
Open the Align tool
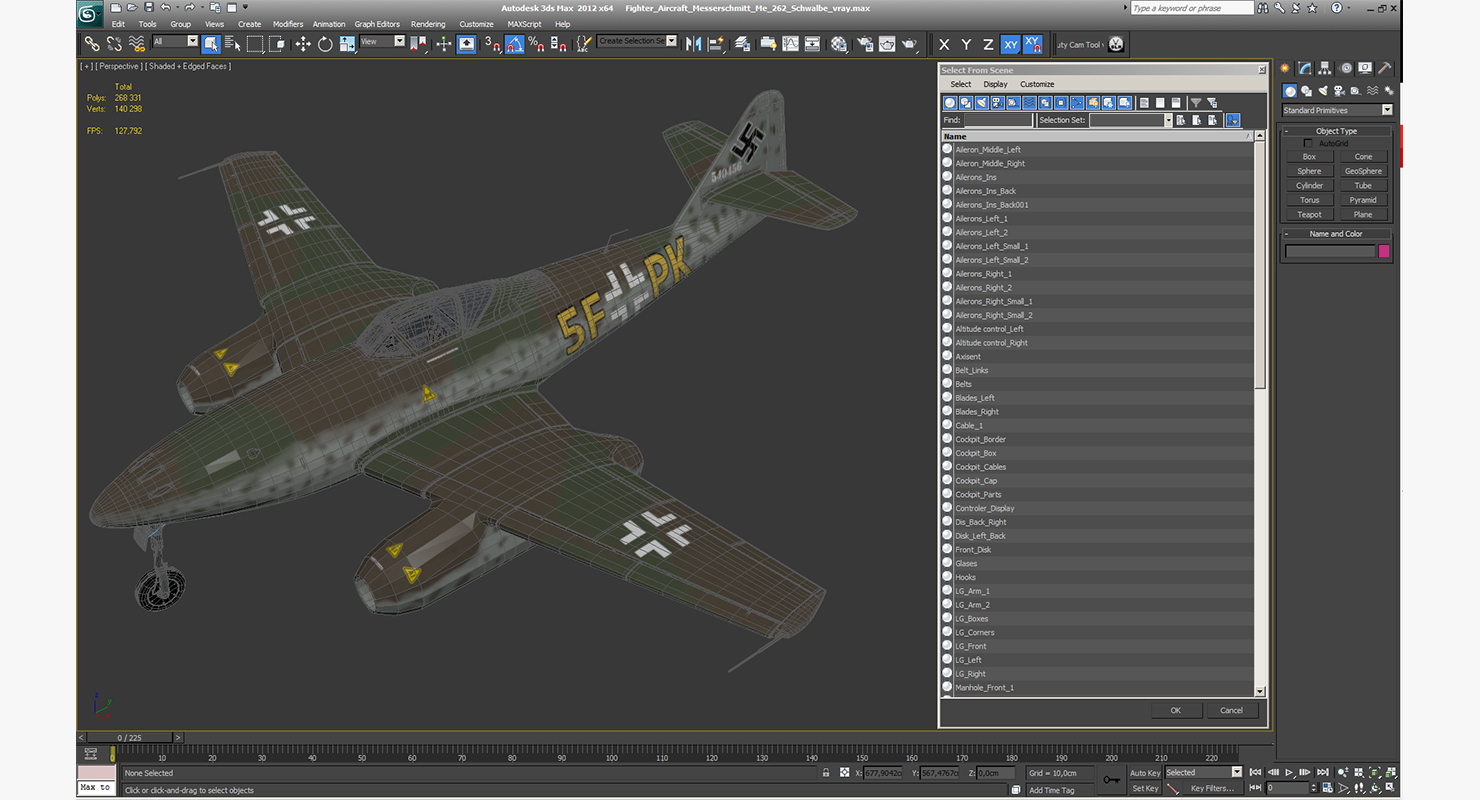715,44
